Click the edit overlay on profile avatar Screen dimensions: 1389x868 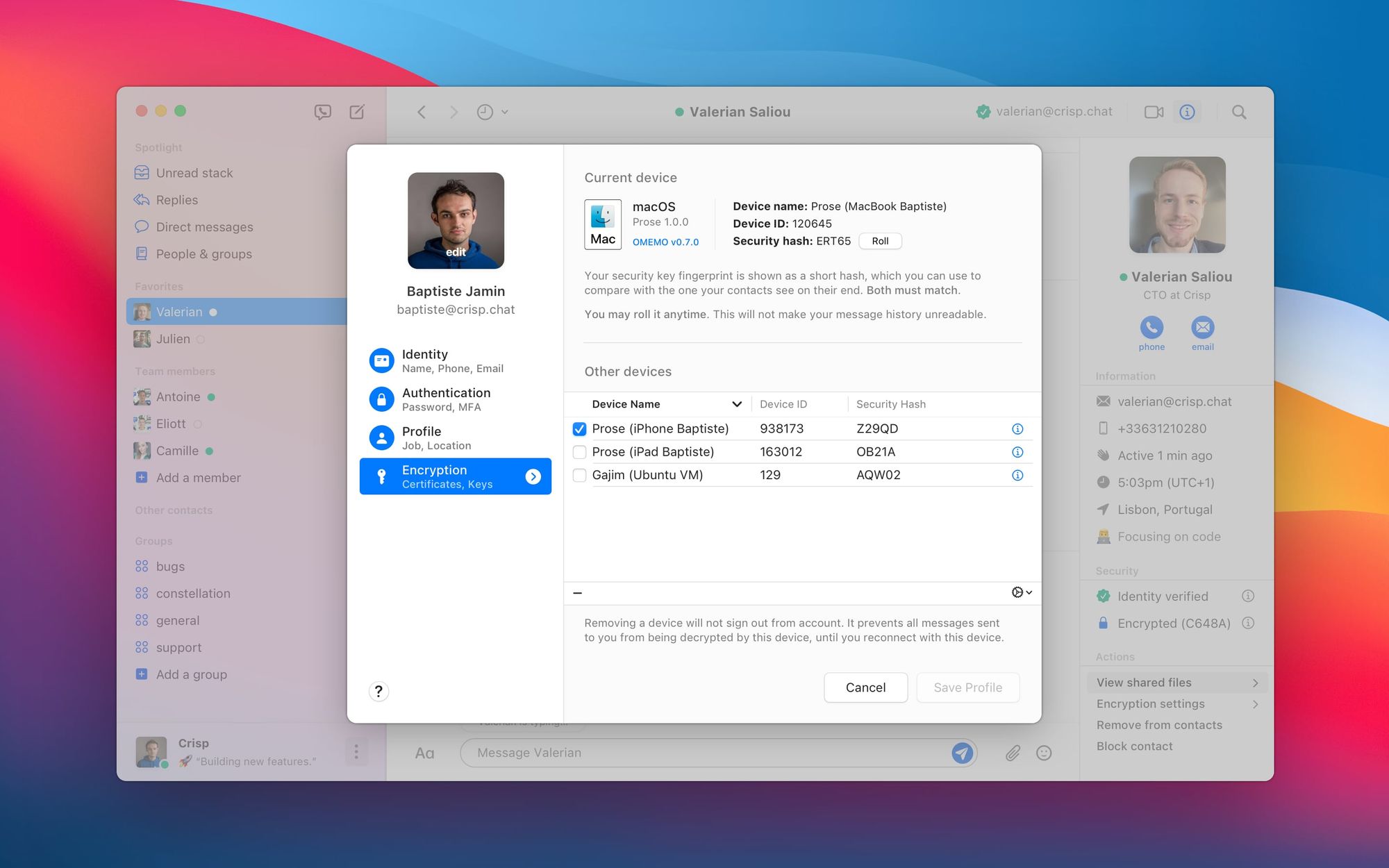(x=456, y=252)
